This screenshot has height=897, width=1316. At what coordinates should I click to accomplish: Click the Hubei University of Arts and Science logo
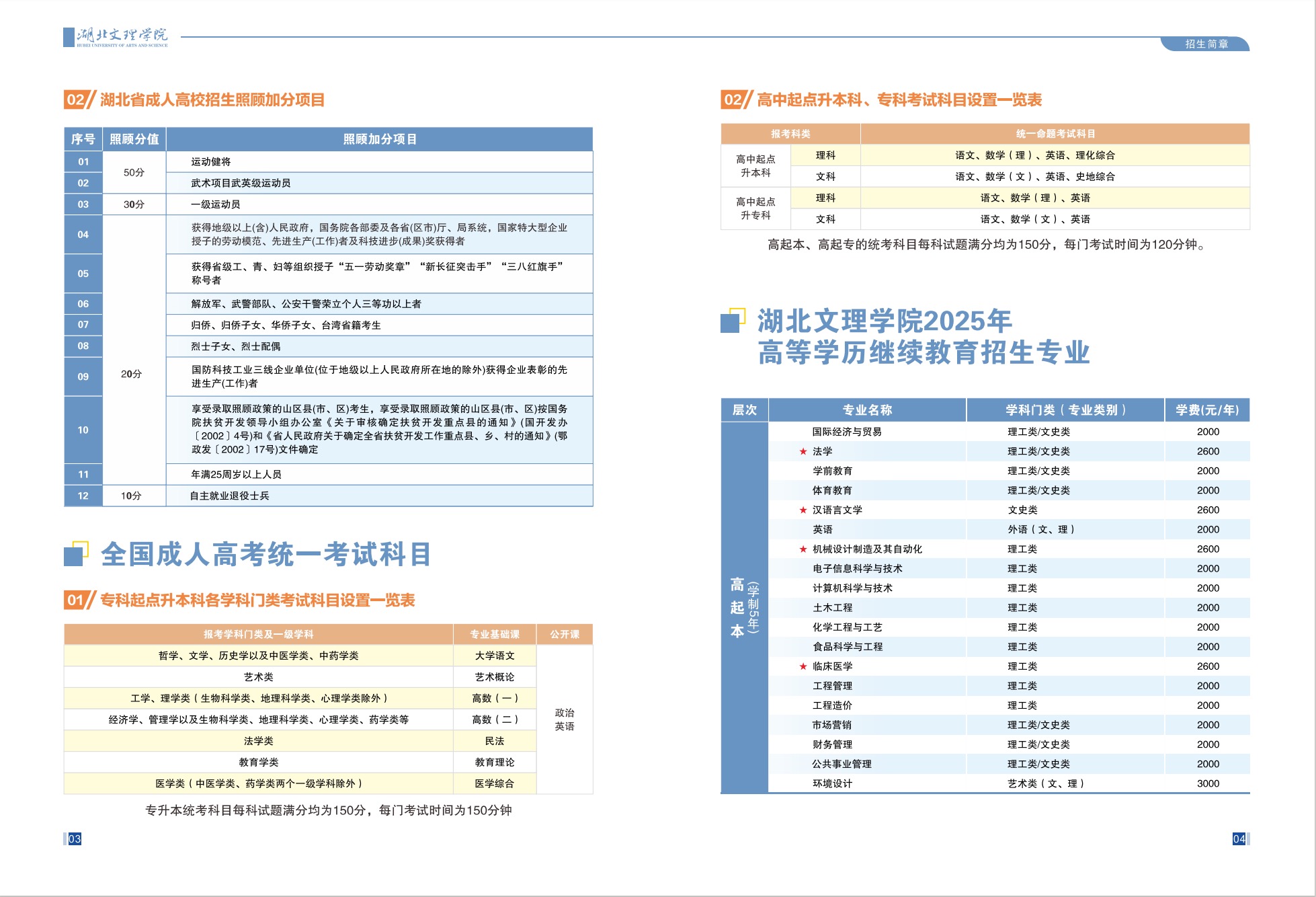coord(116,37)
